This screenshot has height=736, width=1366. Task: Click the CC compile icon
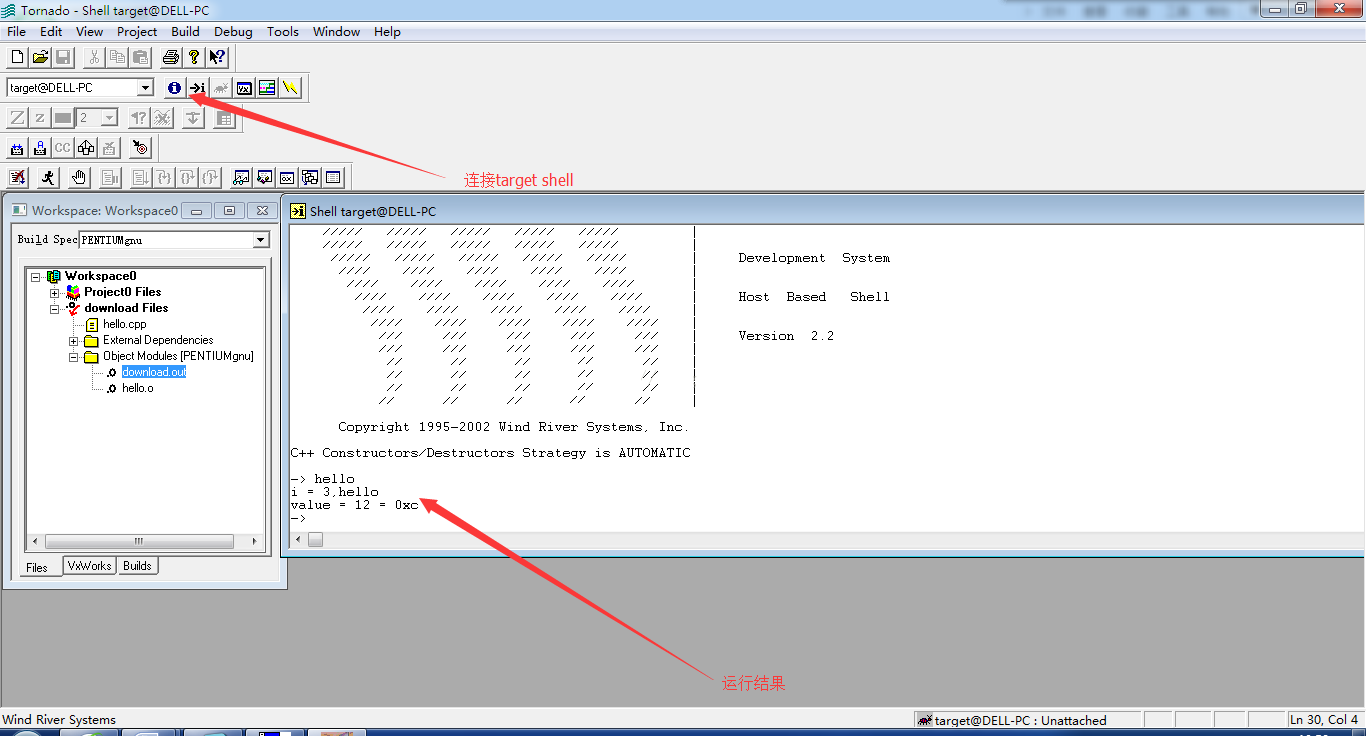click(x=63, y=148)
